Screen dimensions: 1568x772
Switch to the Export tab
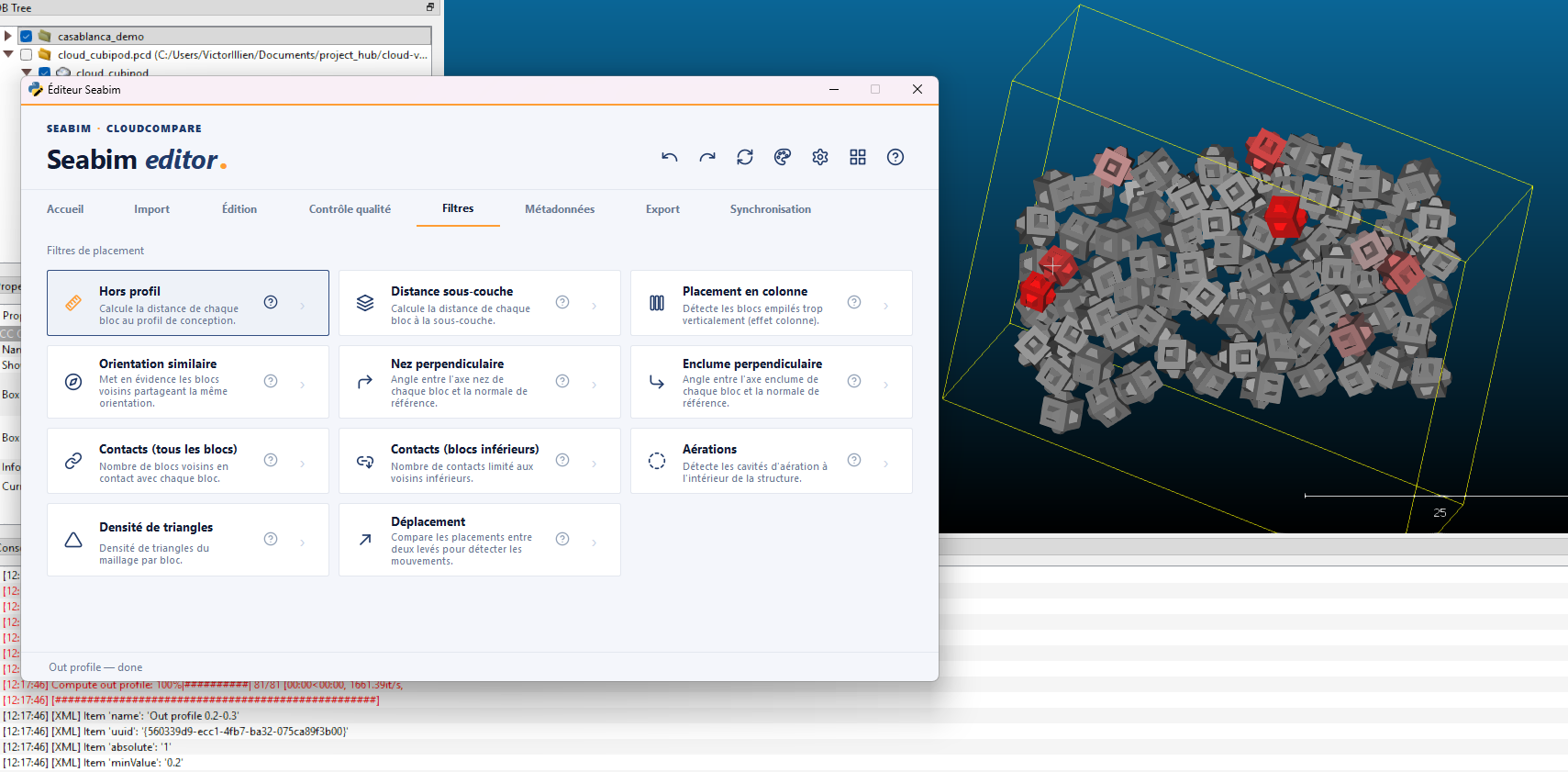coord(662,209)
